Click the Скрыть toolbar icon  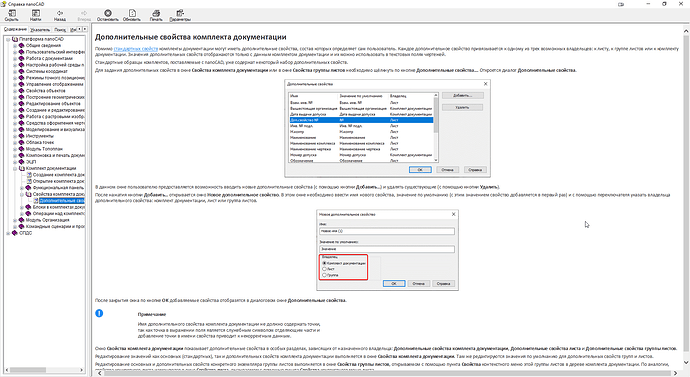click(11, 13)
